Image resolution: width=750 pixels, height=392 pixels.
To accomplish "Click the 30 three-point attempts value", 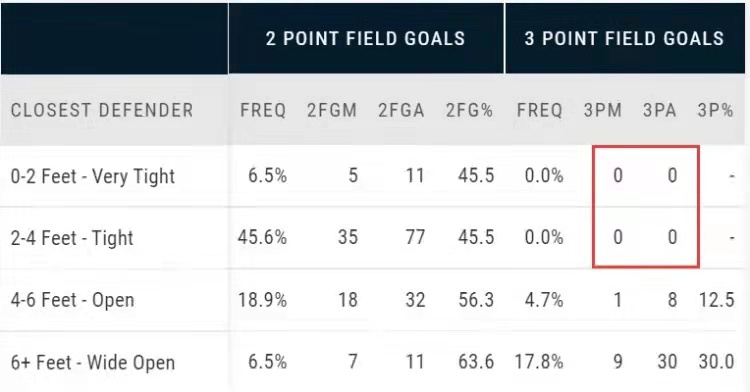I will pos(667,362).
